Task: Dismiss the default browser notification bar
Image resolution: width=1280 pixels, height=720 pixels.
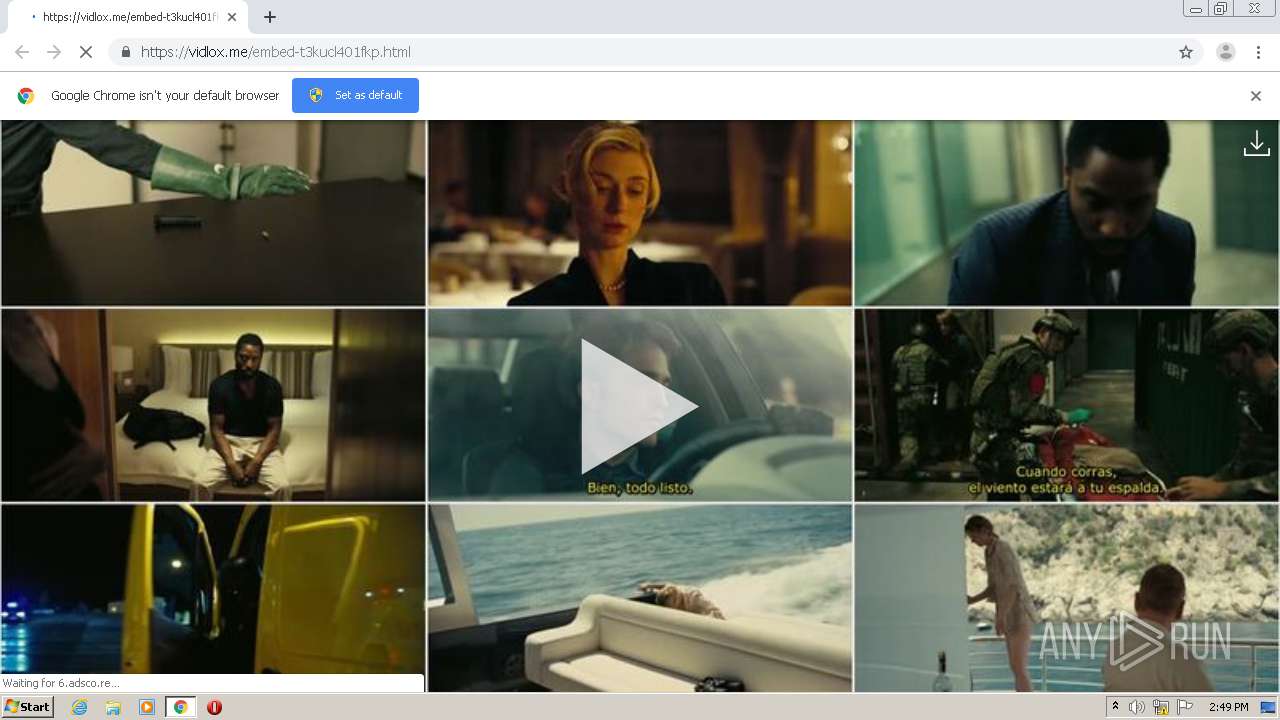Action: 1255,96
